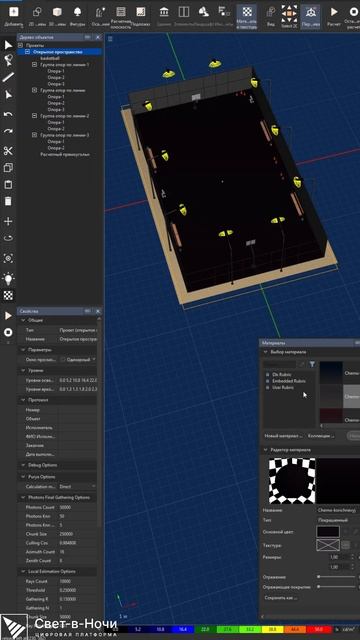Expand the Embedded Rubric material category

coord(268,381)
